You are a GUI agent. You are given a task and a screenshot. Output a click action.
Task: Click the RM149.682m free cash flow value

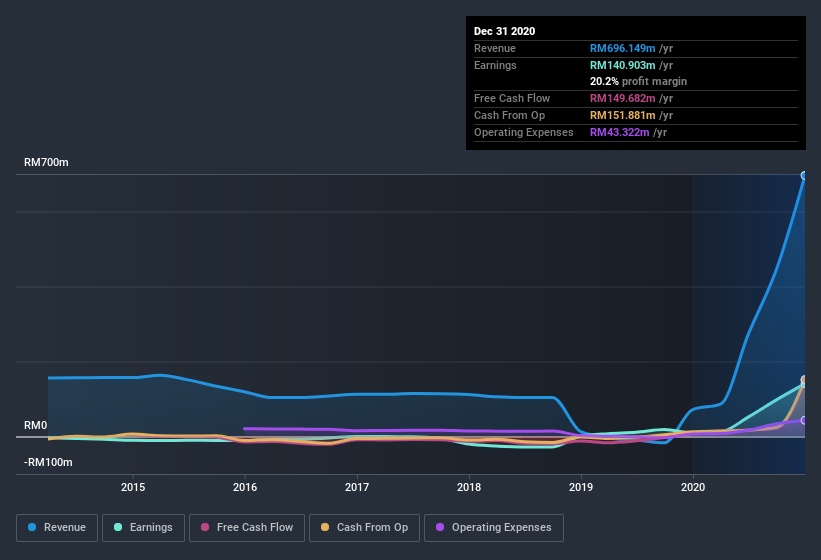[x=622, y=98]
